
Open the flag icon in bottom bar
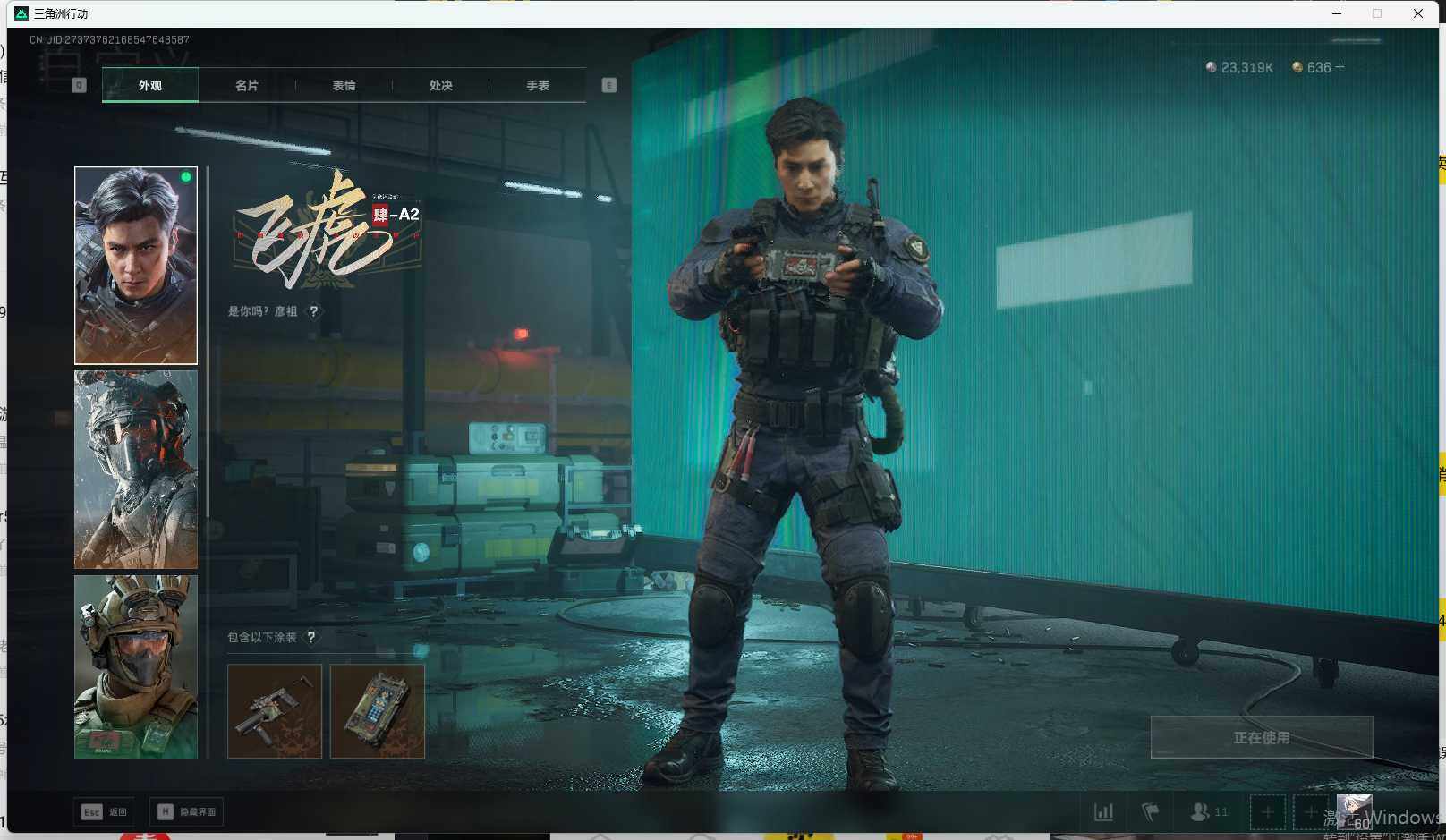click(x=1151, y=812)
